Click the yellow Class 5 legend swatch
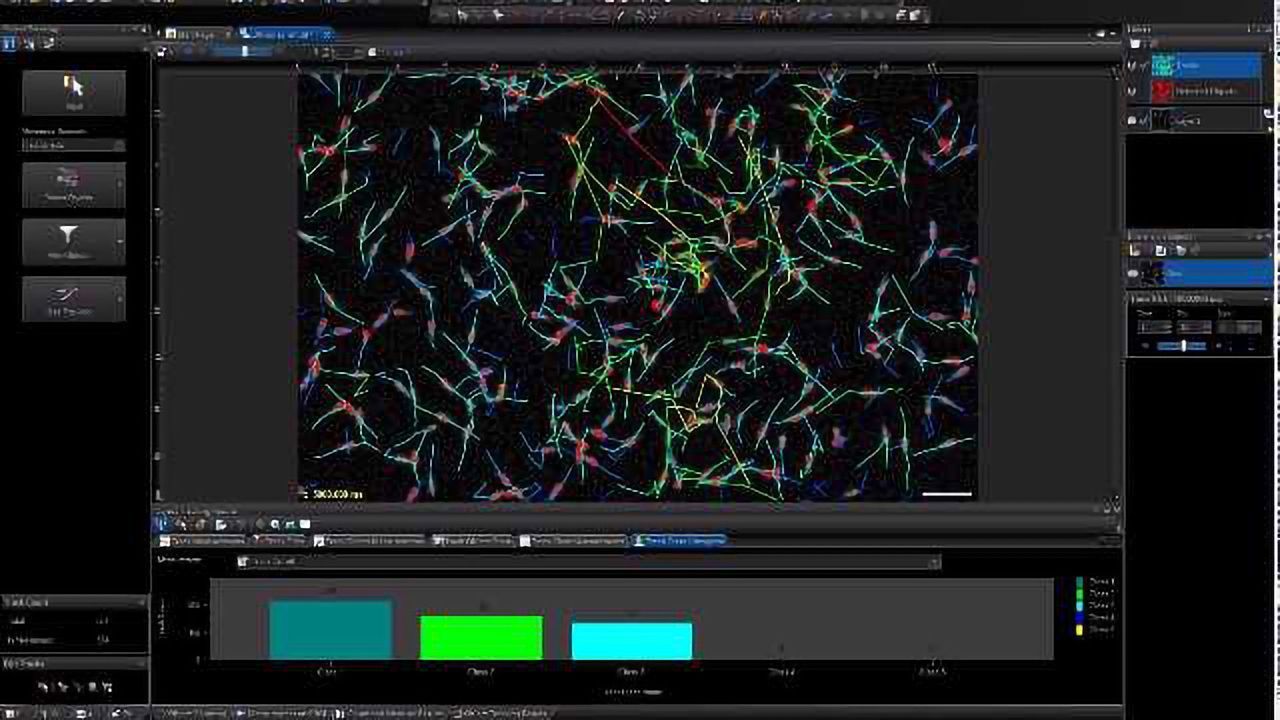The image size is (1280, 720). pyautogui.click(x=1079, y=630)
